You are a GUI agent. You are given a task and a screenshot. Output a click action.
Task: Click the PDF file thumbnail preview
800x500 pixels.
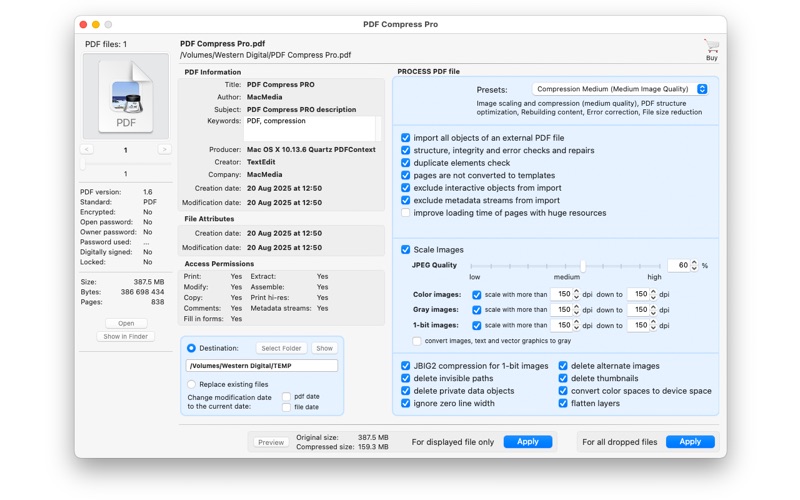click(x=126, y=96)
